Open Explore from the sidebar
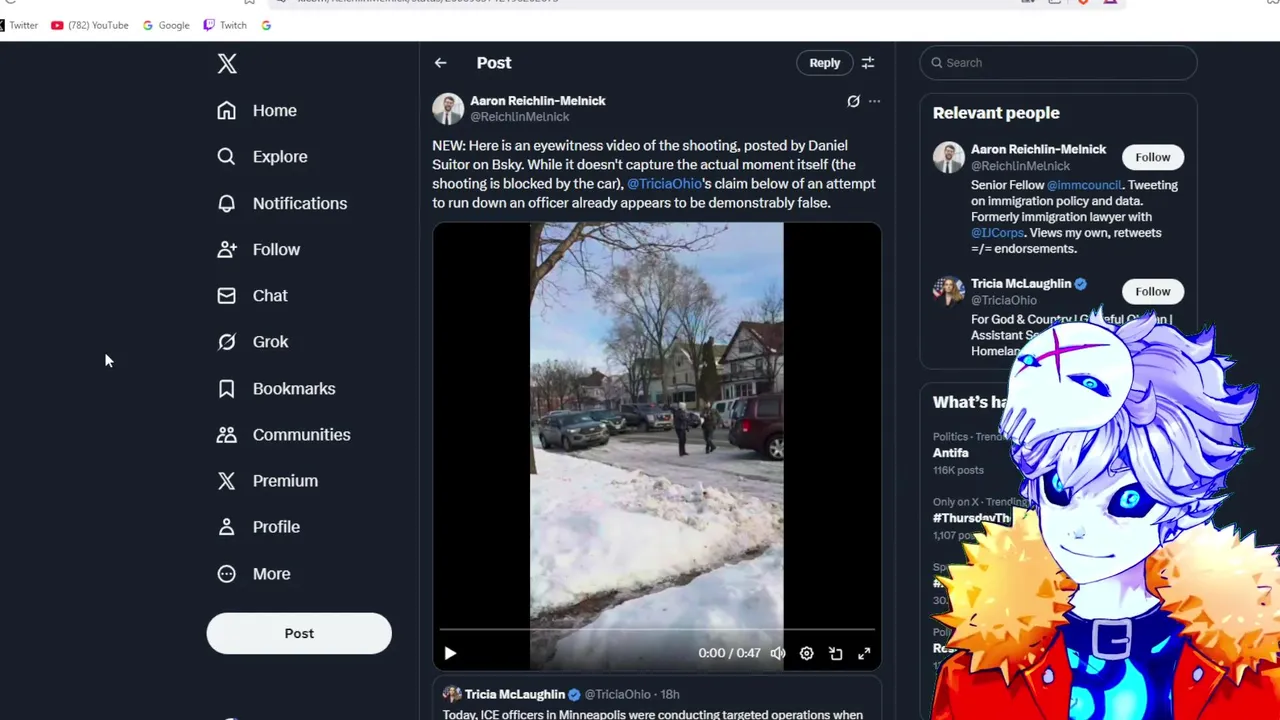 pyautogui.click(x=262, y=157)
